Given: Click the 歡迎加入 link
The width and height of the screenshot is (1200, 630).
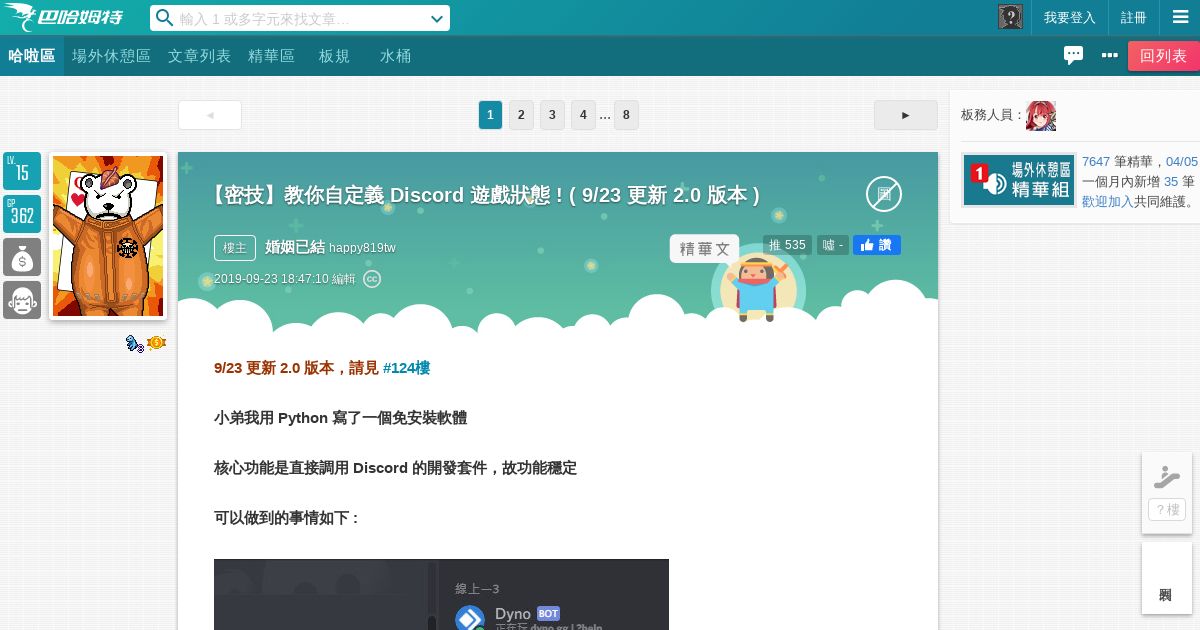Looking at the screenshot, I should coord(1107,201).
